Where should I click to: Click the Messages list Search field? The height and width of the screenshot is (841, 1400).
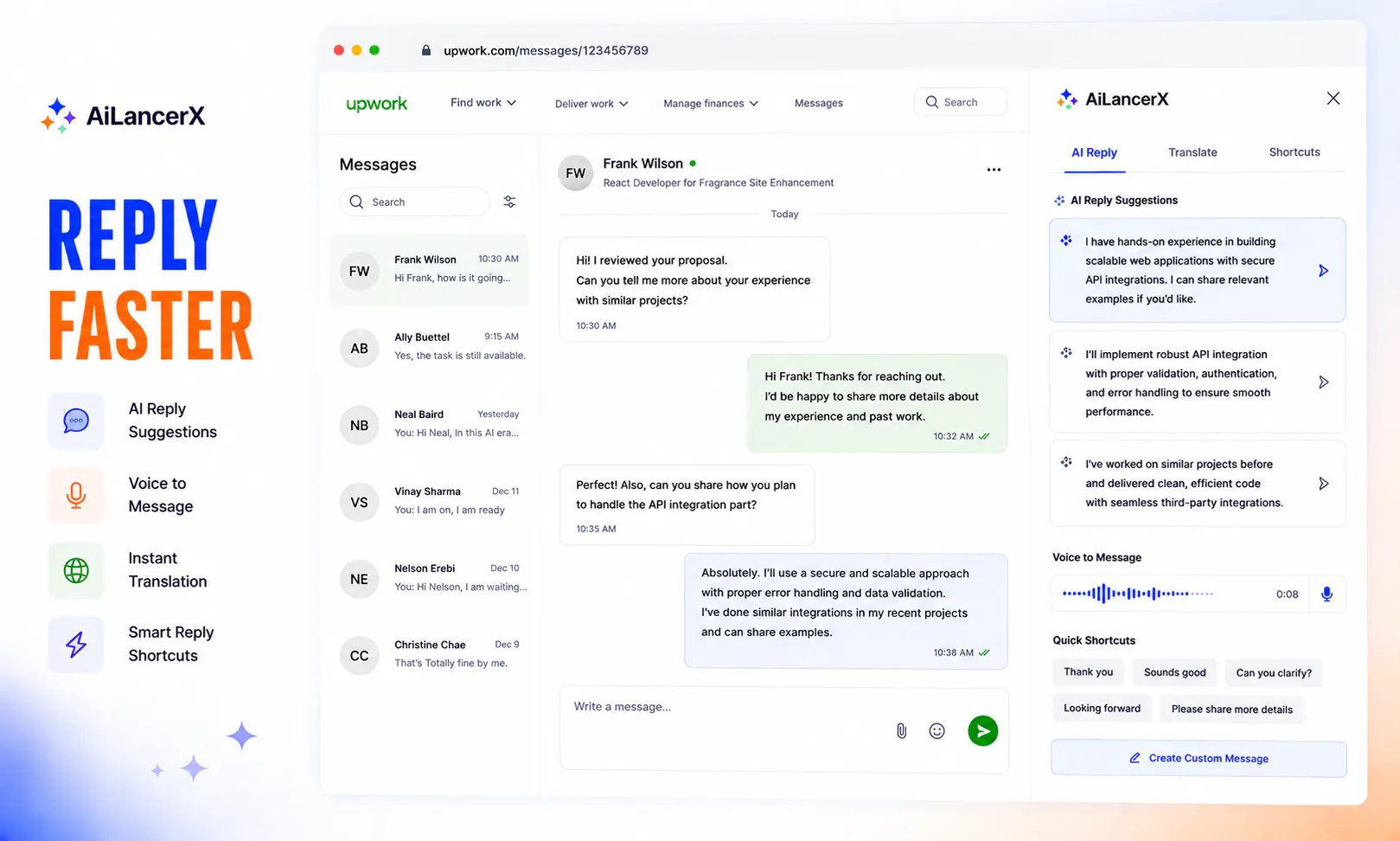click(415, 202)
